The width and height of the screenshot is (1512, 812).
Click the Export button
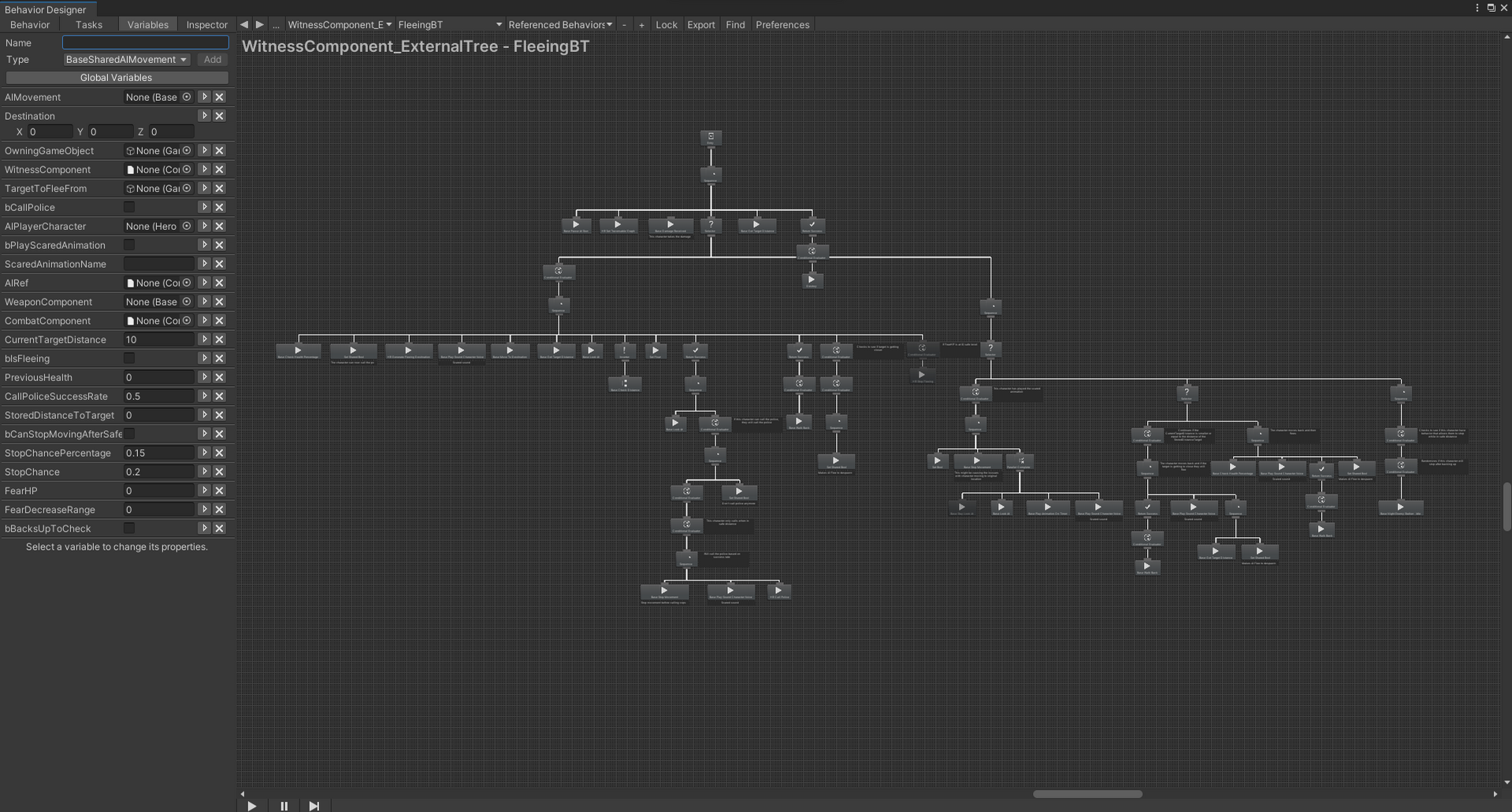701,24
